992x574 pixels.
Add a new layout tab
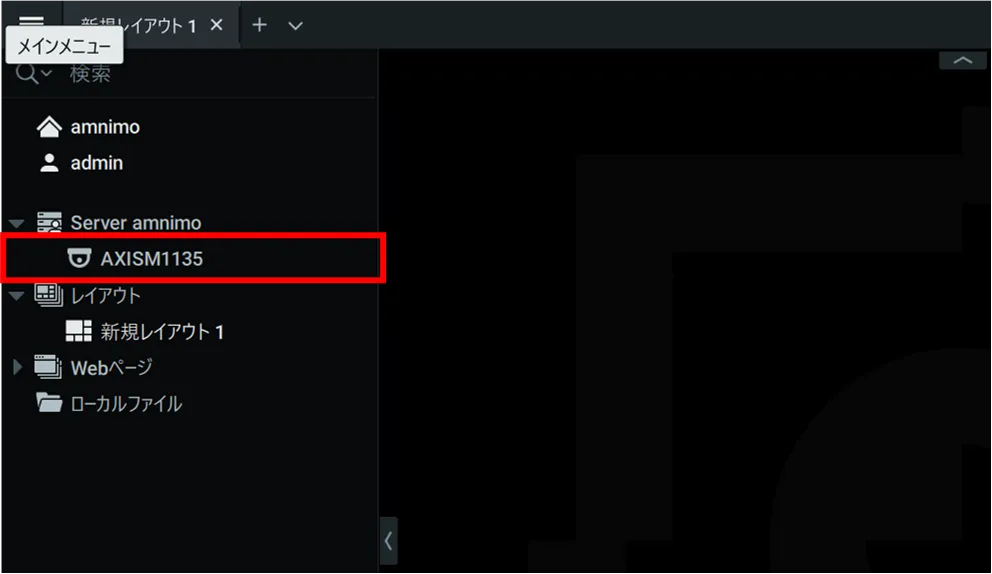[259, 25]
